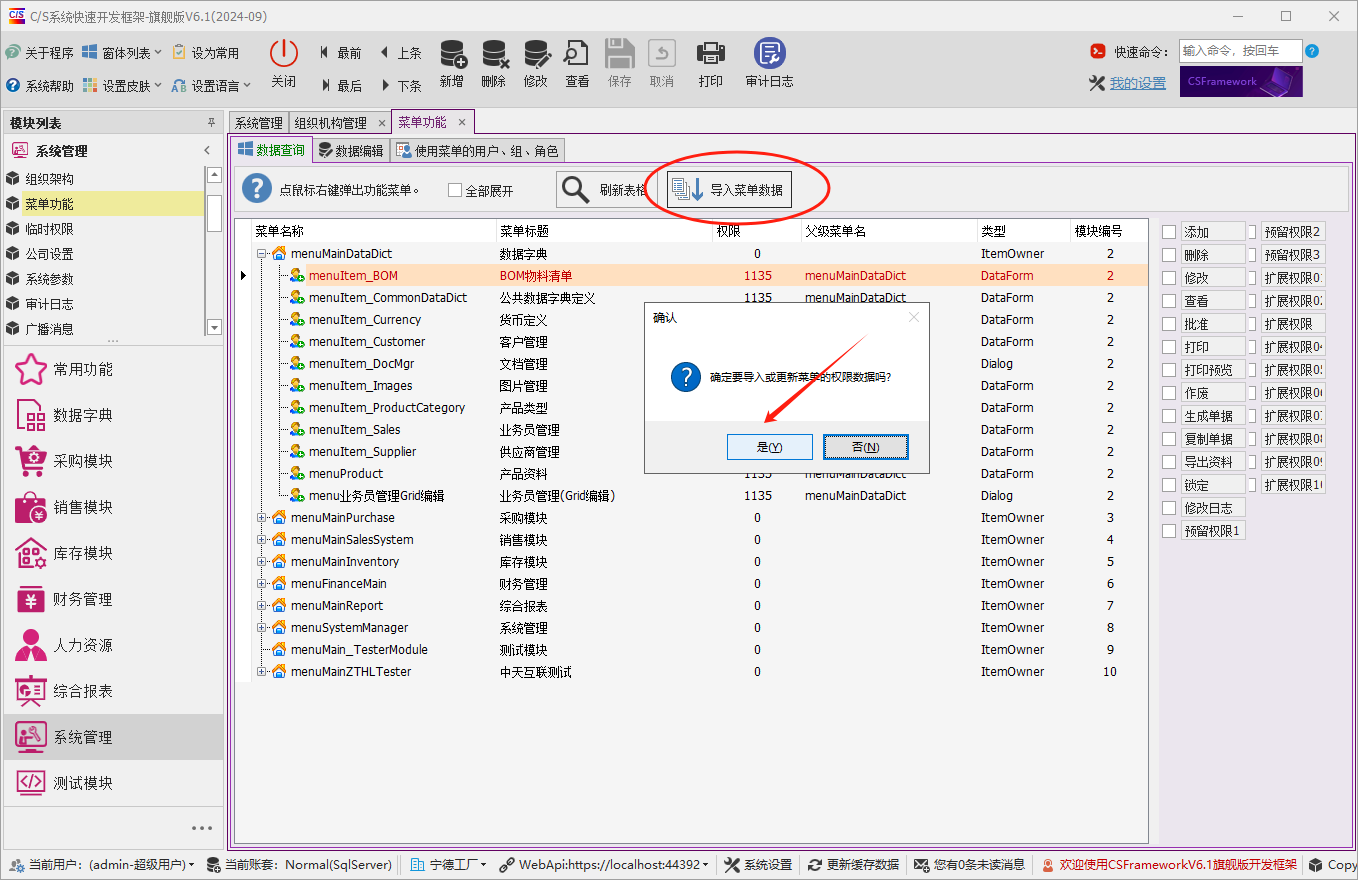Click the 新增 database add icon
The height and width of the screenshot is (880, 1358).
pos(452,54)
